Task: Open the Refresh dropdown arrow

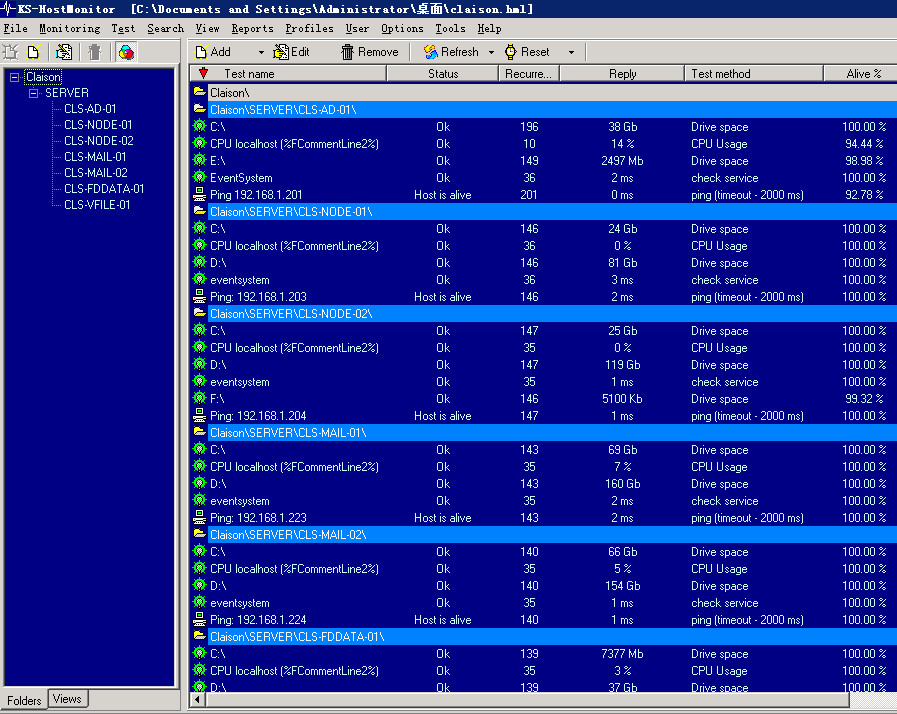Action: 491,52
